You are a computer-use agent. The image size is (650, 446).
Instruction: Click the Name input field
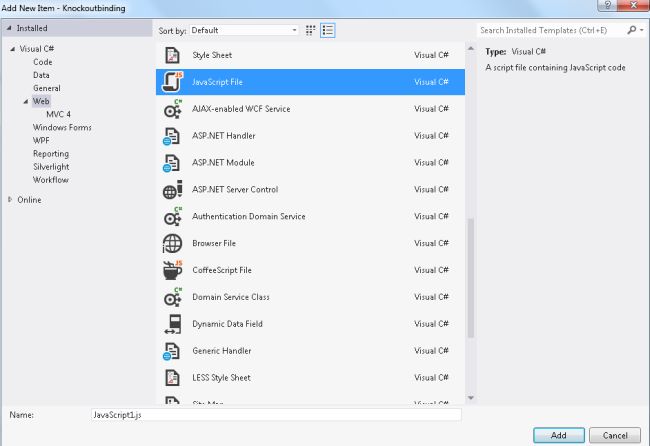coord(276,414)
